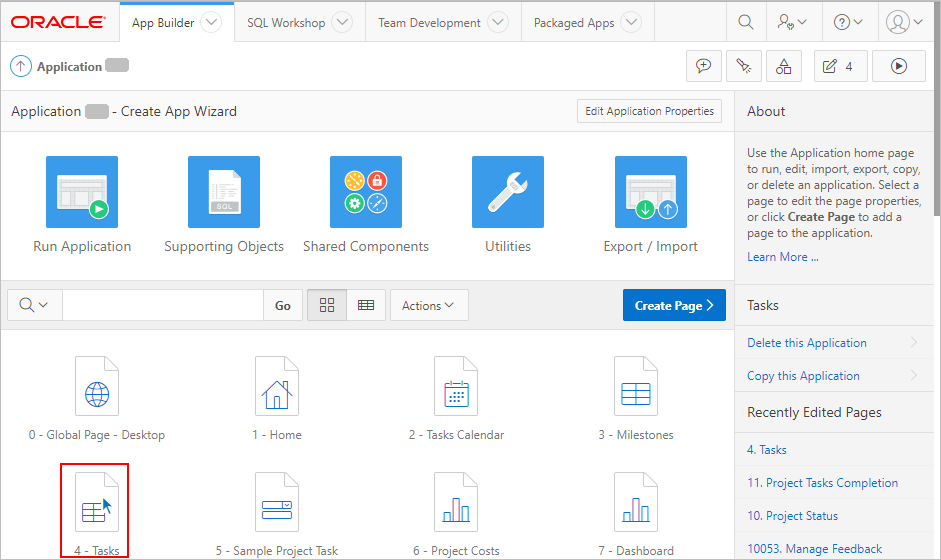This screenshot has height=560, width=941.
Task: Open page 6 - Project Costs icon
Action: tap(456, 502)
